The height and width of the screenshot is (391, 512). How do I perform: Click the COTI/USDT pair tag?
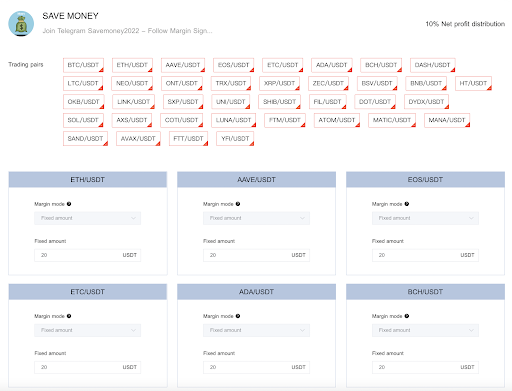click(182, 120)
